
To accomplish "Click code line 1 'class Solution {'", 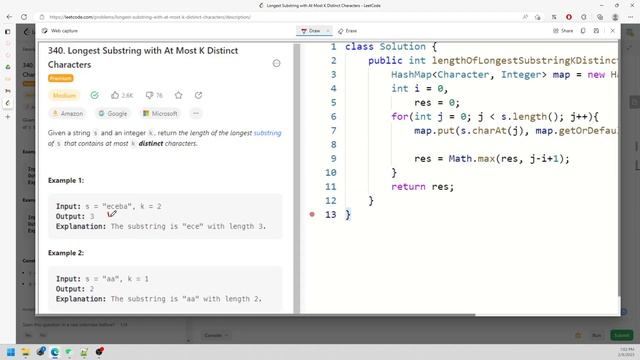I will [x=391, y=47].
